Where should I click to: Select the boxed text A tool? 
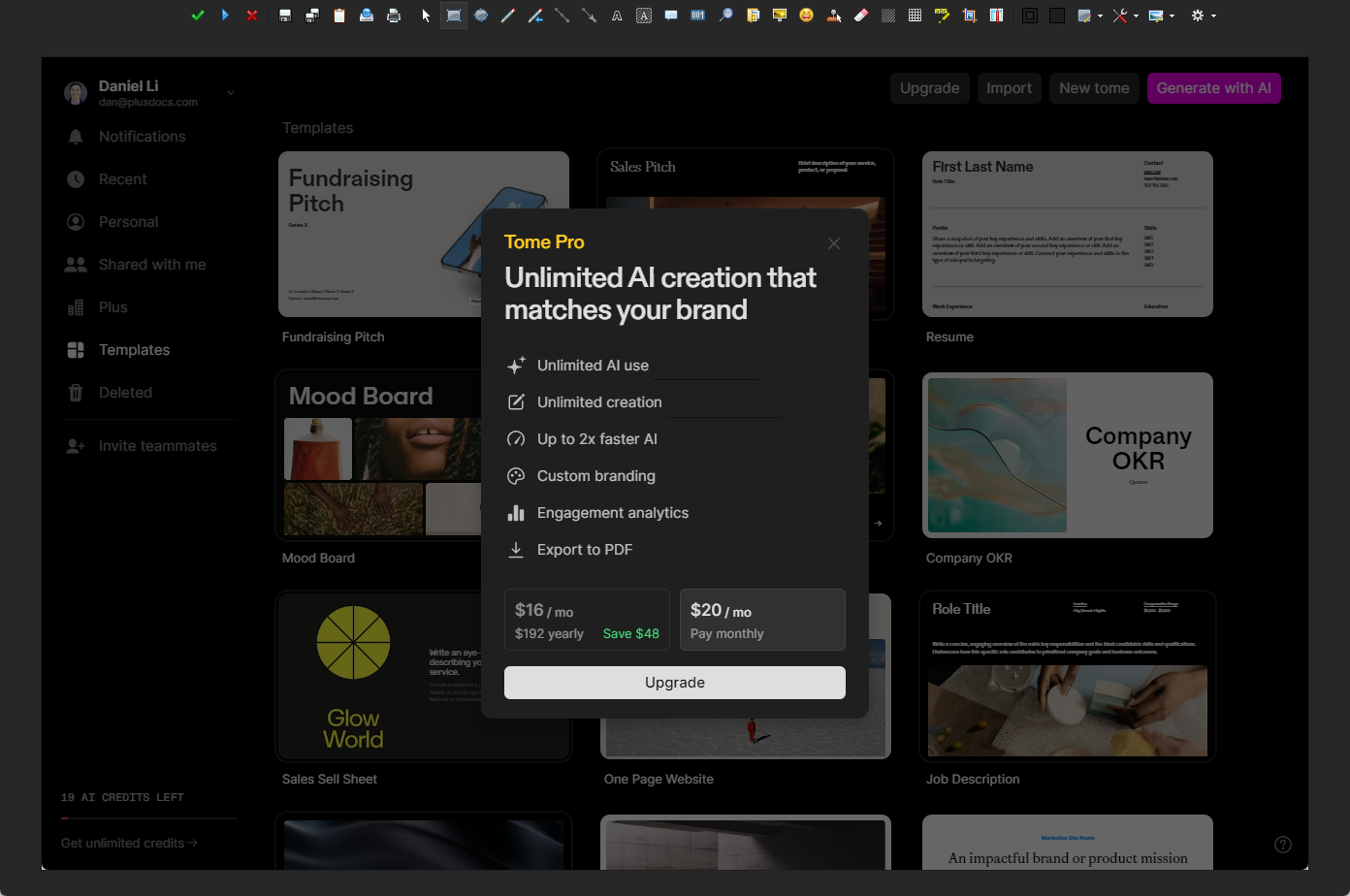pyautogui.click(x=643, y=16)
